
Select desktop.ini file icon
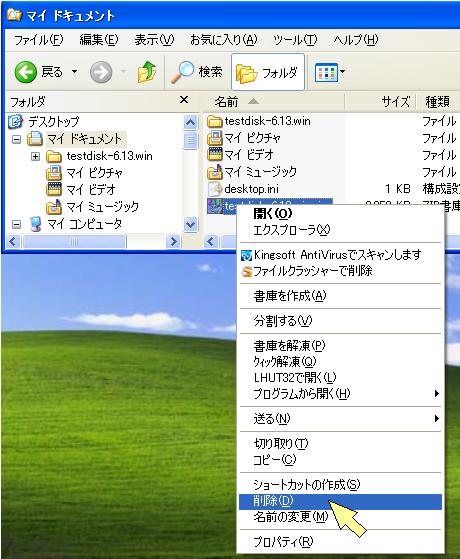(215, 189)
